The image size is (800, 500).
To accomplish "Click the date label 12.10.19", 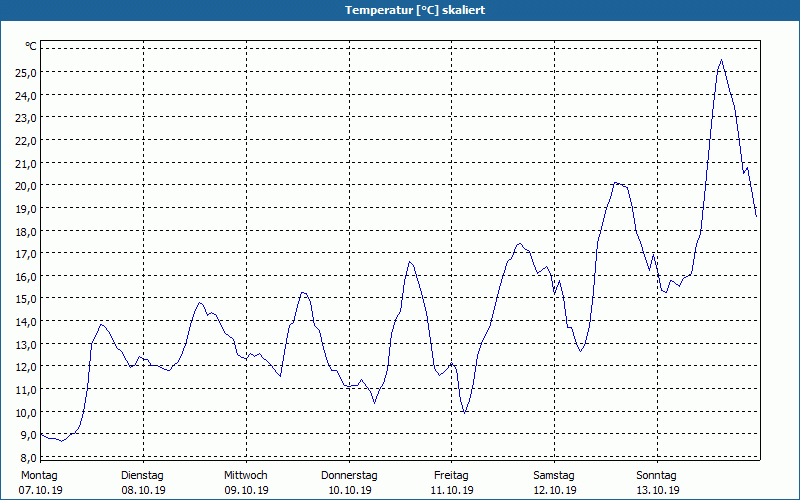I will tap(555, 490).
